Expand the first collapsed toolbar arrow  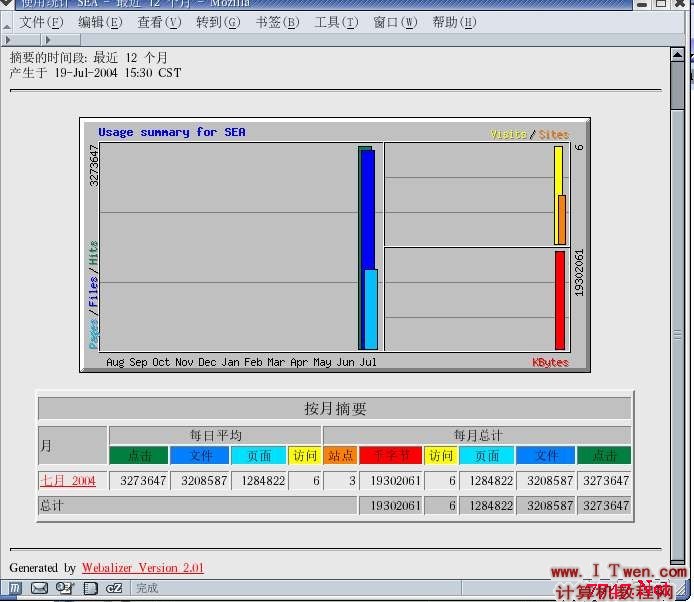[8, 40]
